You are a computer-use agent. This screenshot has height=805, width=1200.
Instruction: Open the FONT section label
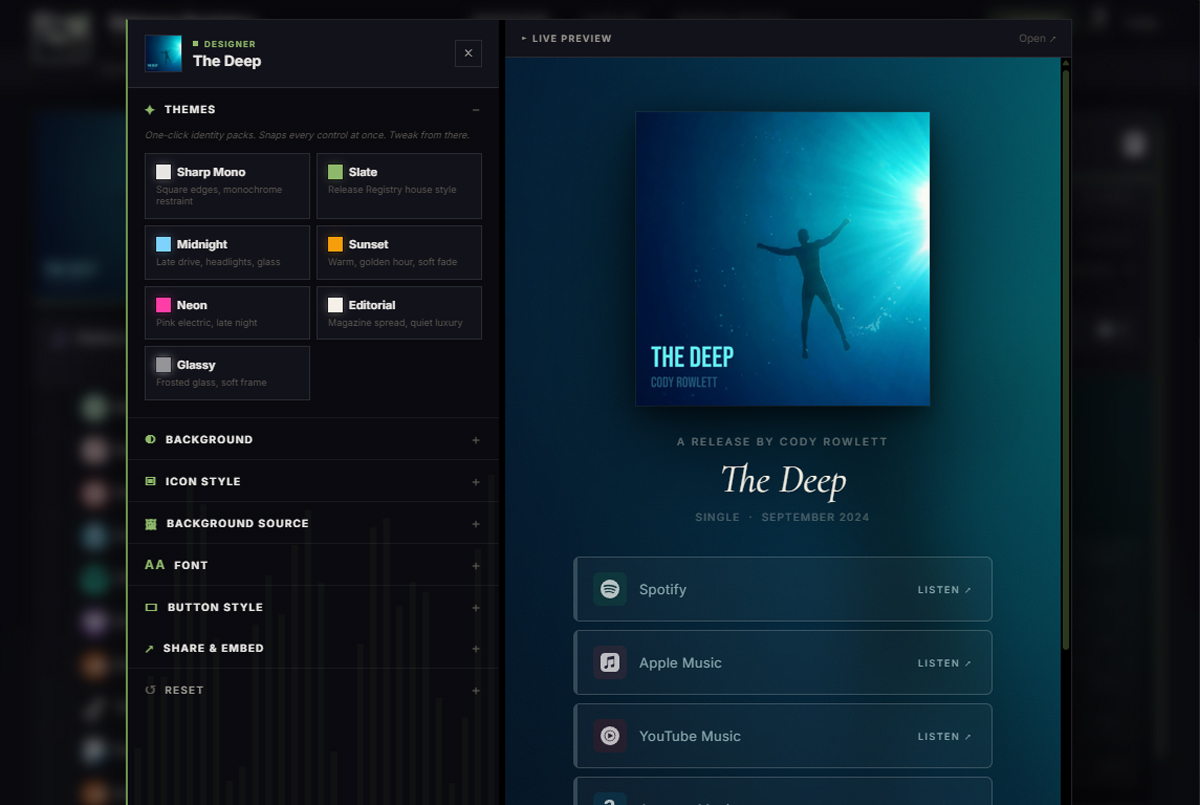(x=191, y=566)
